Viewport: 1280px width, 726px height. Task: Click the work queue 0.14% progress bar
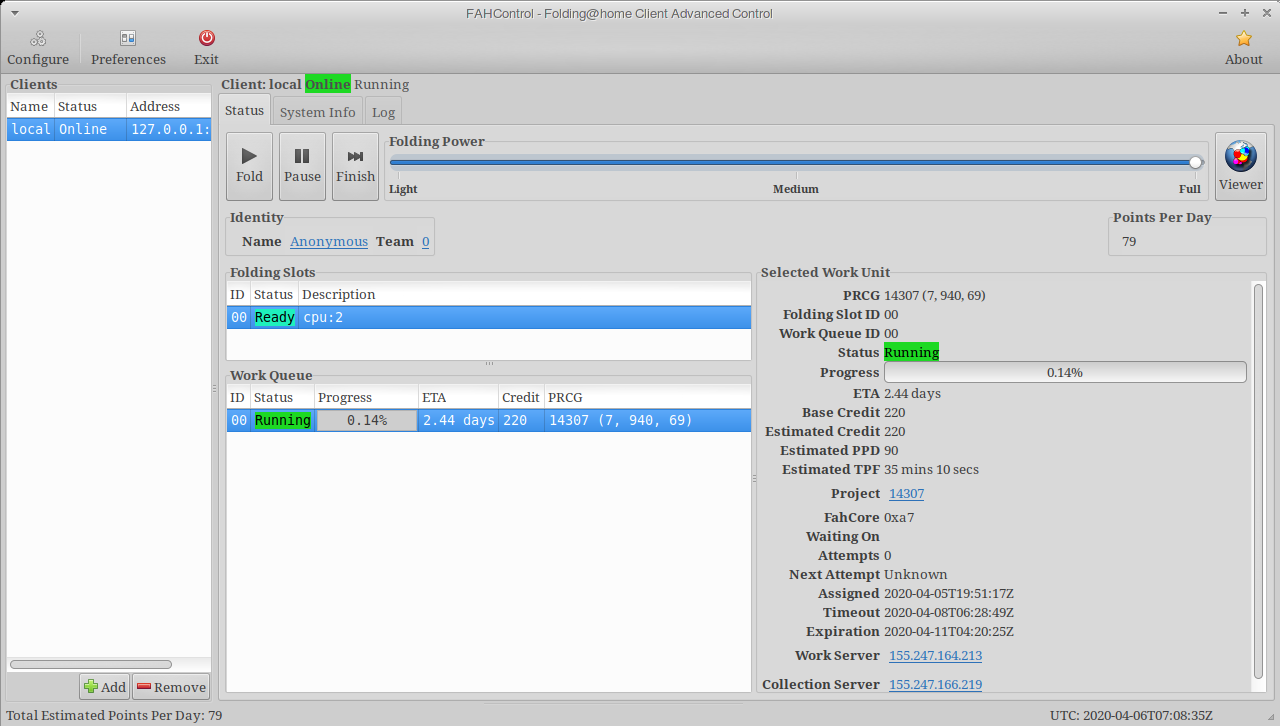367,420
